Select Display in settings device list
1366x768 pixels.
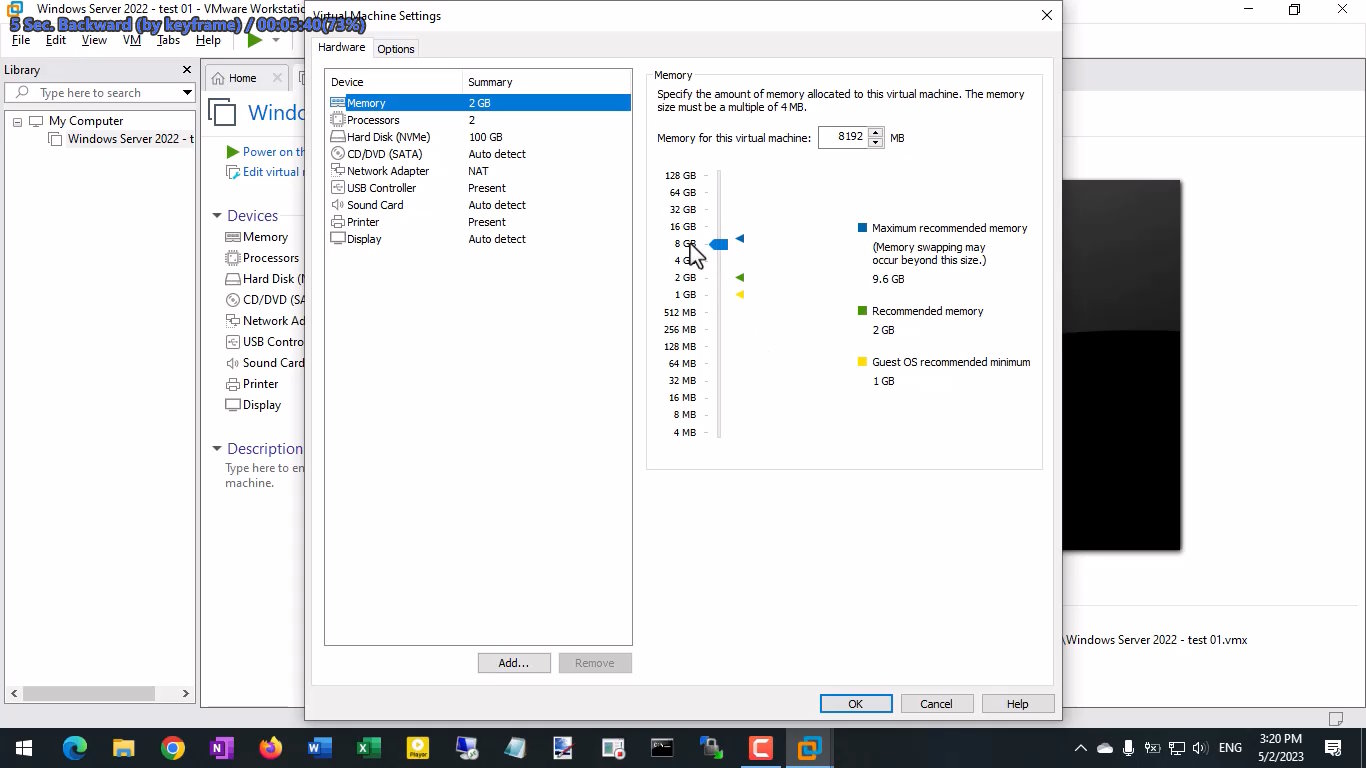coord(364,239)
